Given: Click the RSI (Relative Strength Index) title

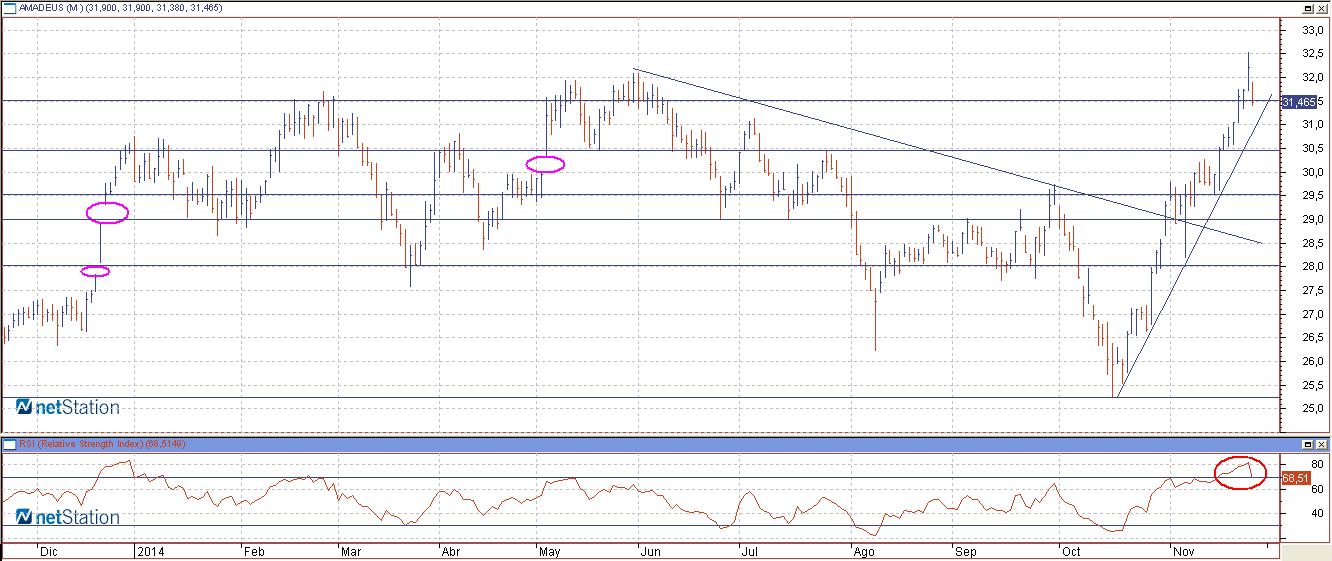Looking at the screenshot, I should coord(81,443).
